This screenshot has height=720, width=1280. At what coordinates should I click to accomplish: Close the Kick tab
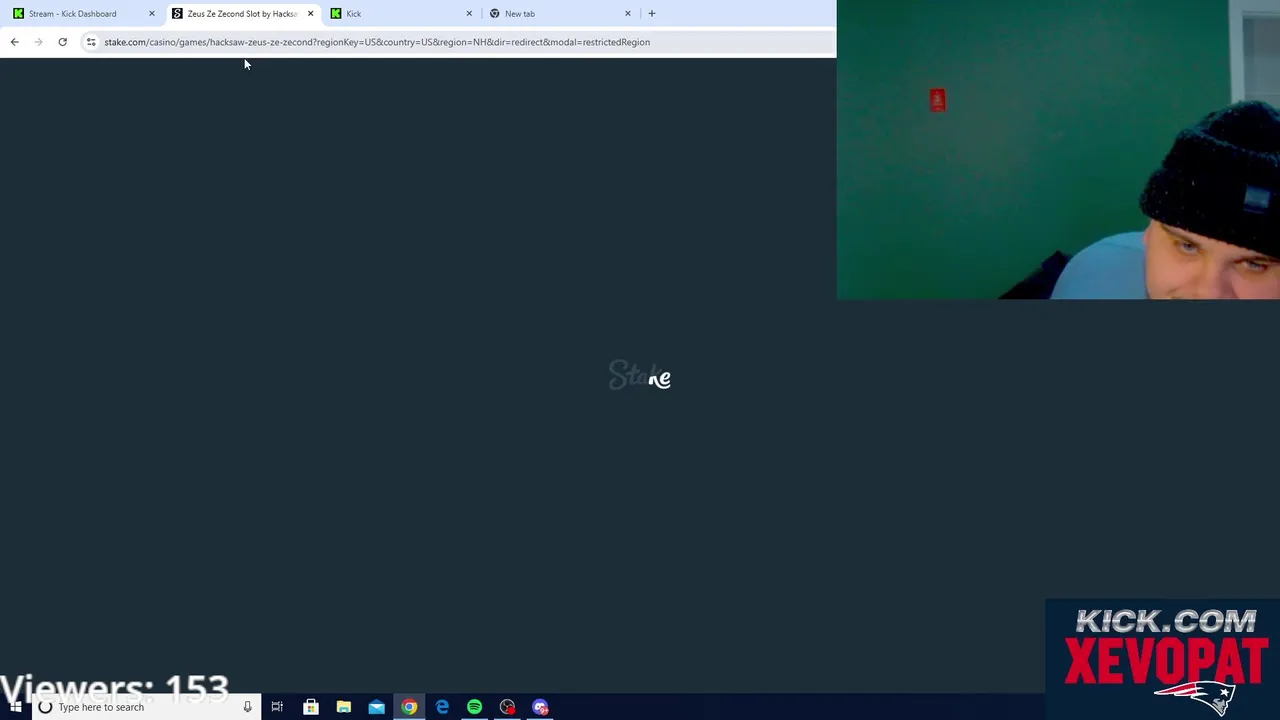pyautogui.click(x=469, y=14)
